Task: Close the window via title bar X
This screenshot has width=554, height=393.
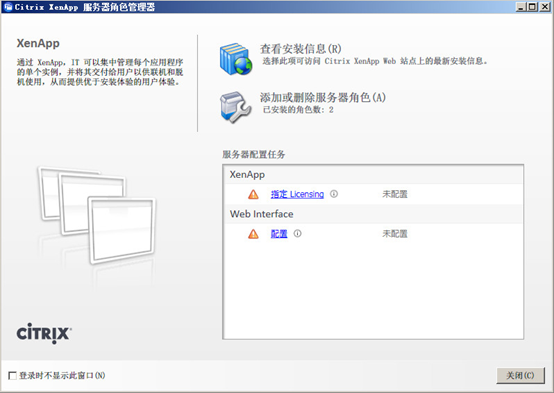Action: (x=545, y=7)
